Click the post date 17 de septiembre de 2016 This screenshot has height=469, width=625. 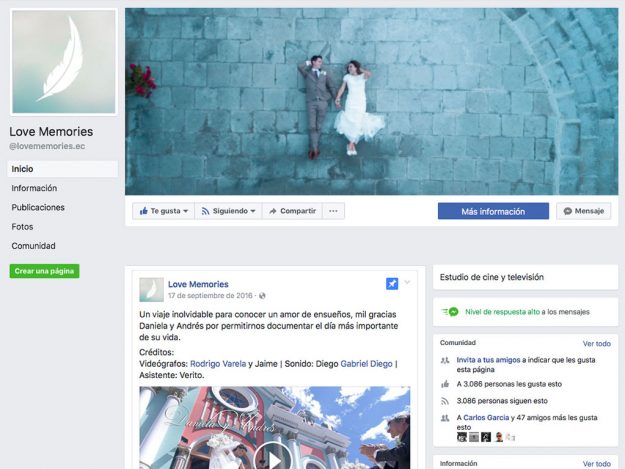pyautogui.click(x=210, y=296)
